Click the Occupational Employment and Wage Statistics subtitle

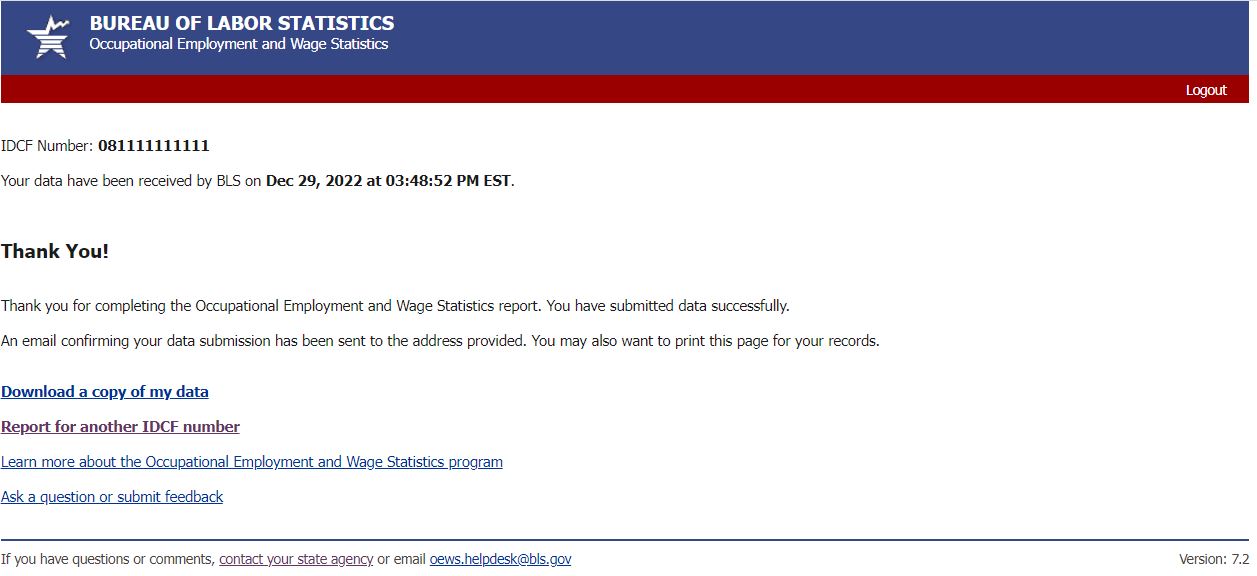(x=238, y=44)
